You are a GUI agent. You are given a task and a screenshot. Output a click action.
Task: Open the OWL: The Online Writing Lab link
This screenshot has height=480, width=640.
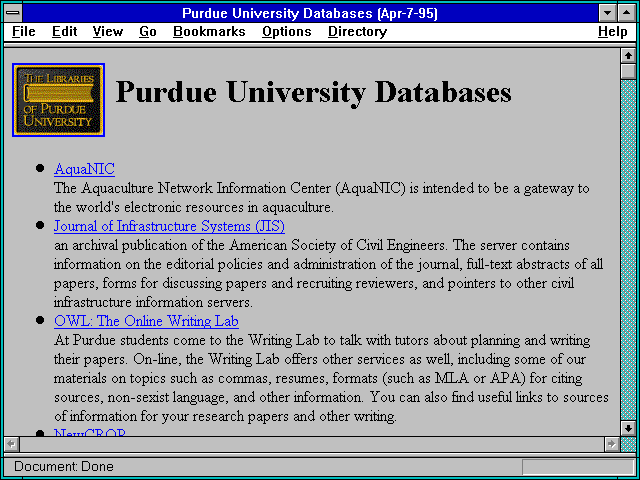tap(146, 321)
